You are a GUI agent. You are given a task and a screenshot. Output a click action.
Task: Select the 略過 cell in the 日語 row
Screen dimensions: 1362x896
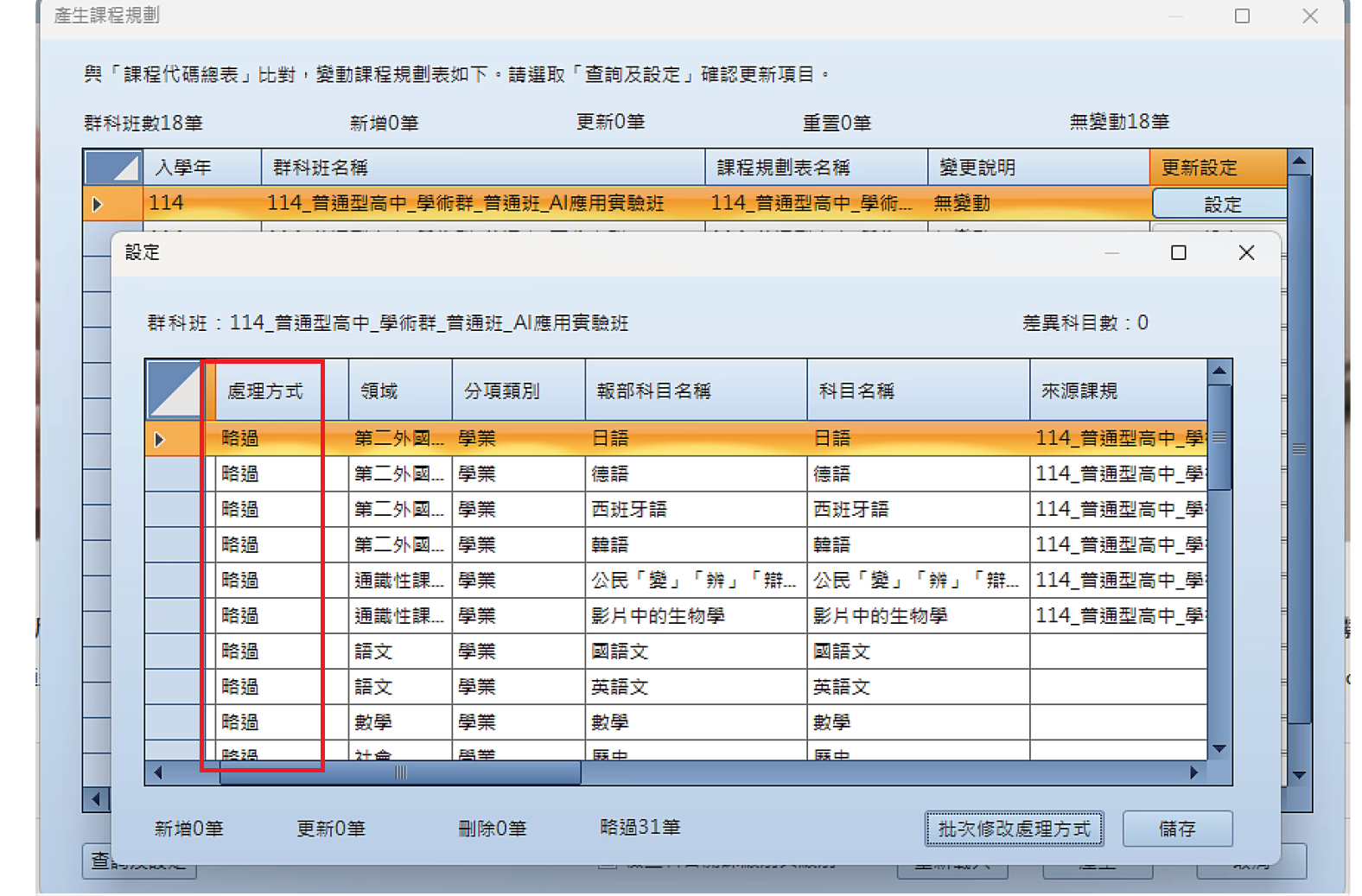[x=281, y=438]
